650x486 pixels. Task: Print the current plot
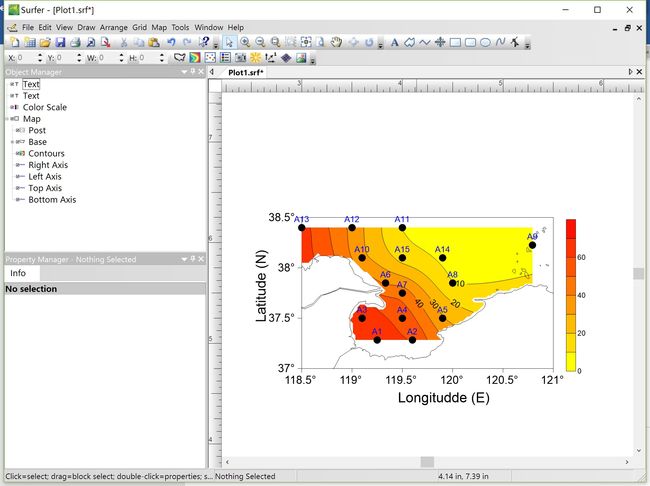coord(75,42)
